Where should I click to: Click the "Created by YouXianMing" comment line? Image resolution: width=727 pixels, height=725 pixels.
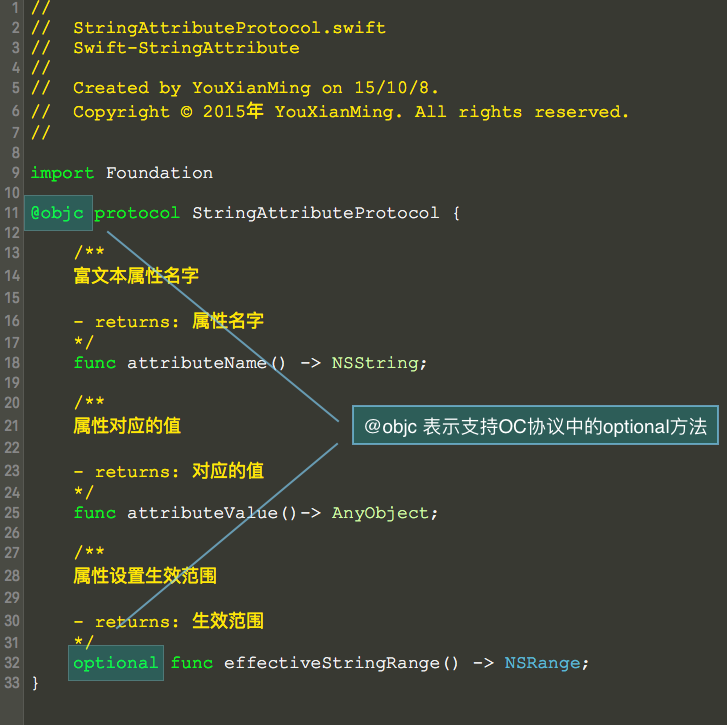coord(234,88)
